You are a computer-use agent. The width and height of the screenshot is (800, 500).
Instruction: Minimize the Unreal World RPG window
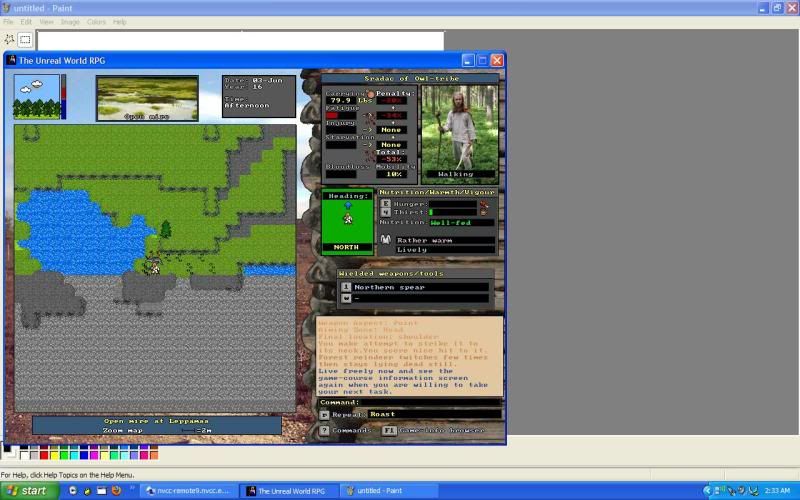468,60
